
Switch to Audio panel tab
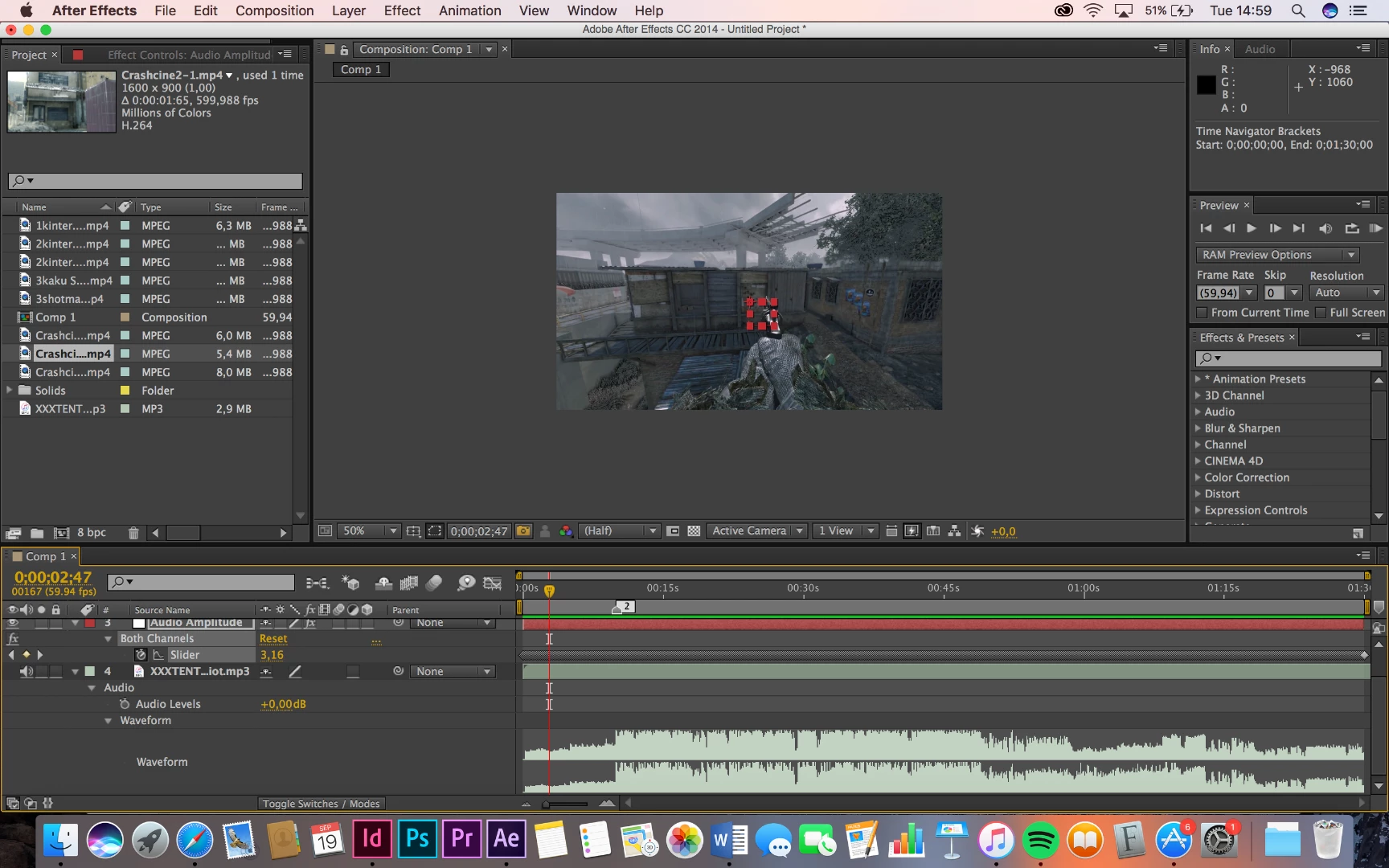[x=1260, y=49]
